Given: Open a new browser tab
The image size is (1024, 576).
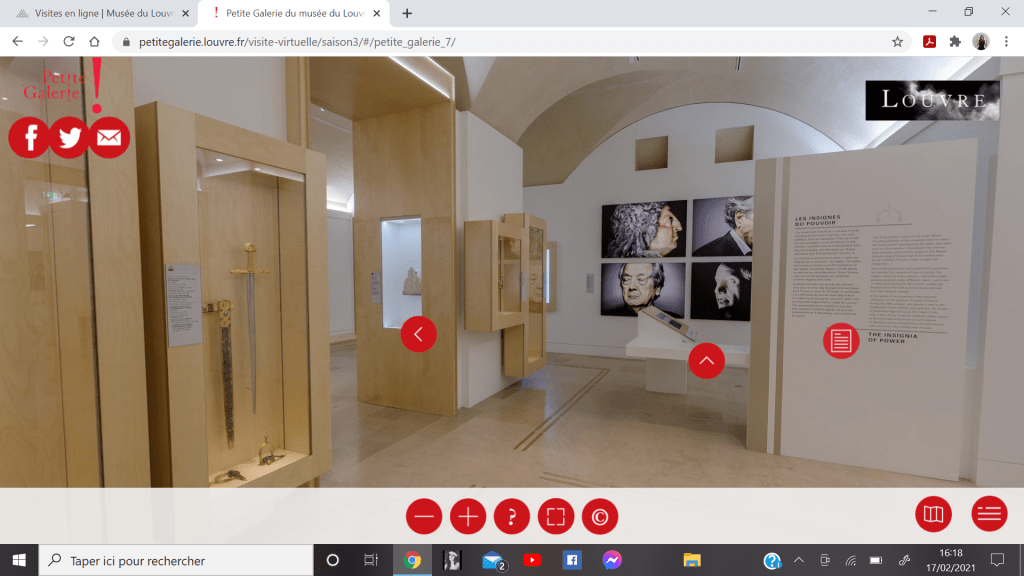Looking at the screenshot, I should tap(407, 13).
